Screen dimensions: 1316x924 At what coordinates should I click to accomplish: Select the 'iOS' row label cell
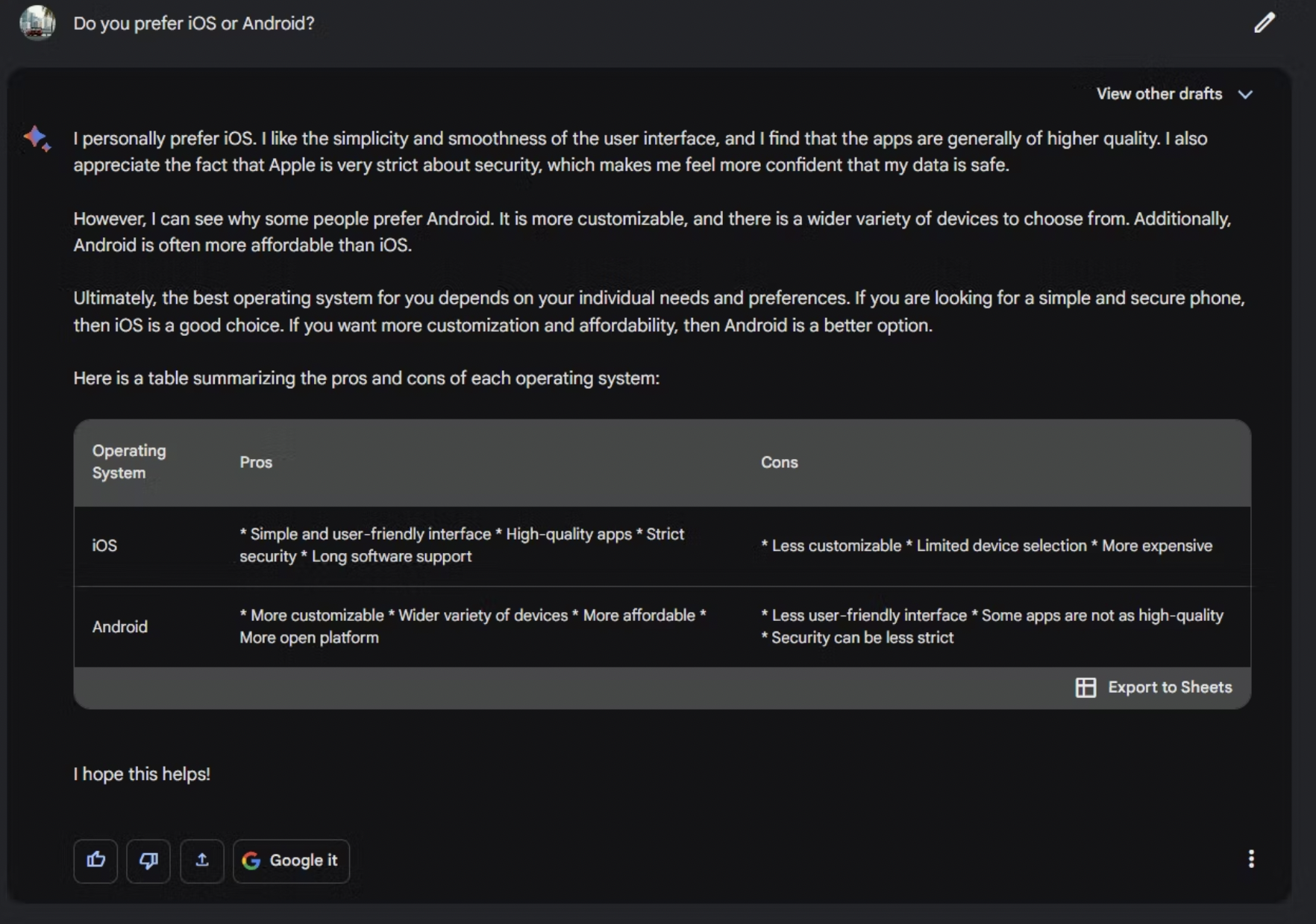[104, 546]
